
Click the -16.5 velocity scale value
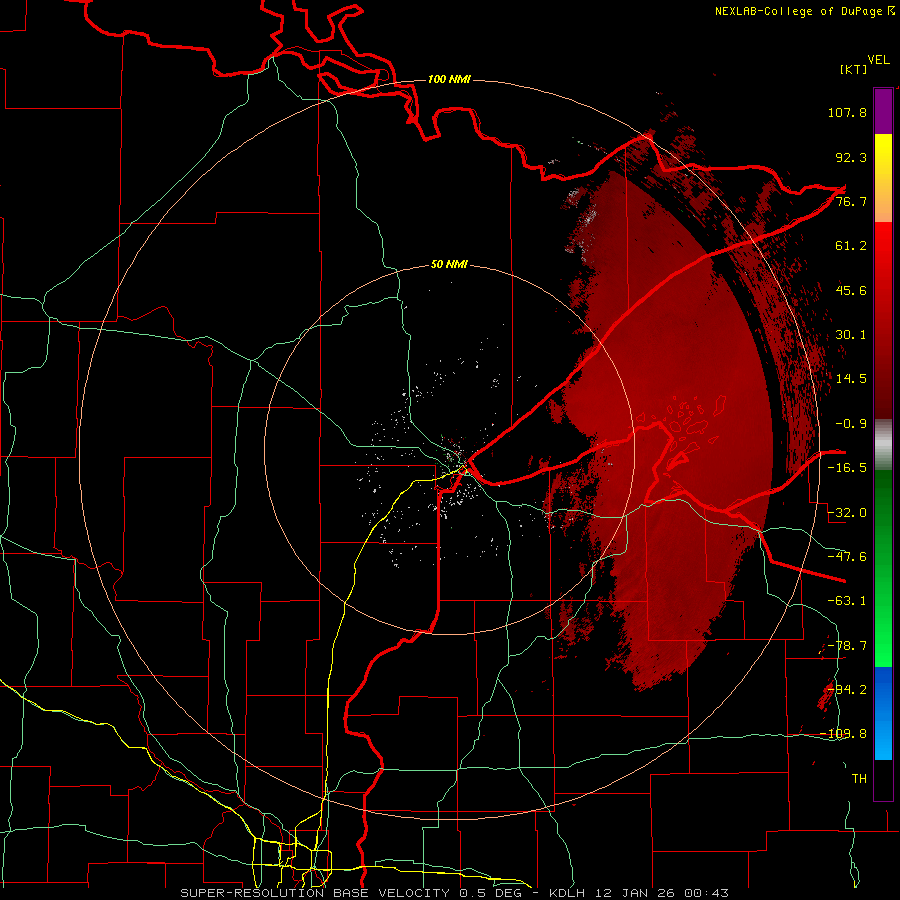tap(847, 468)
